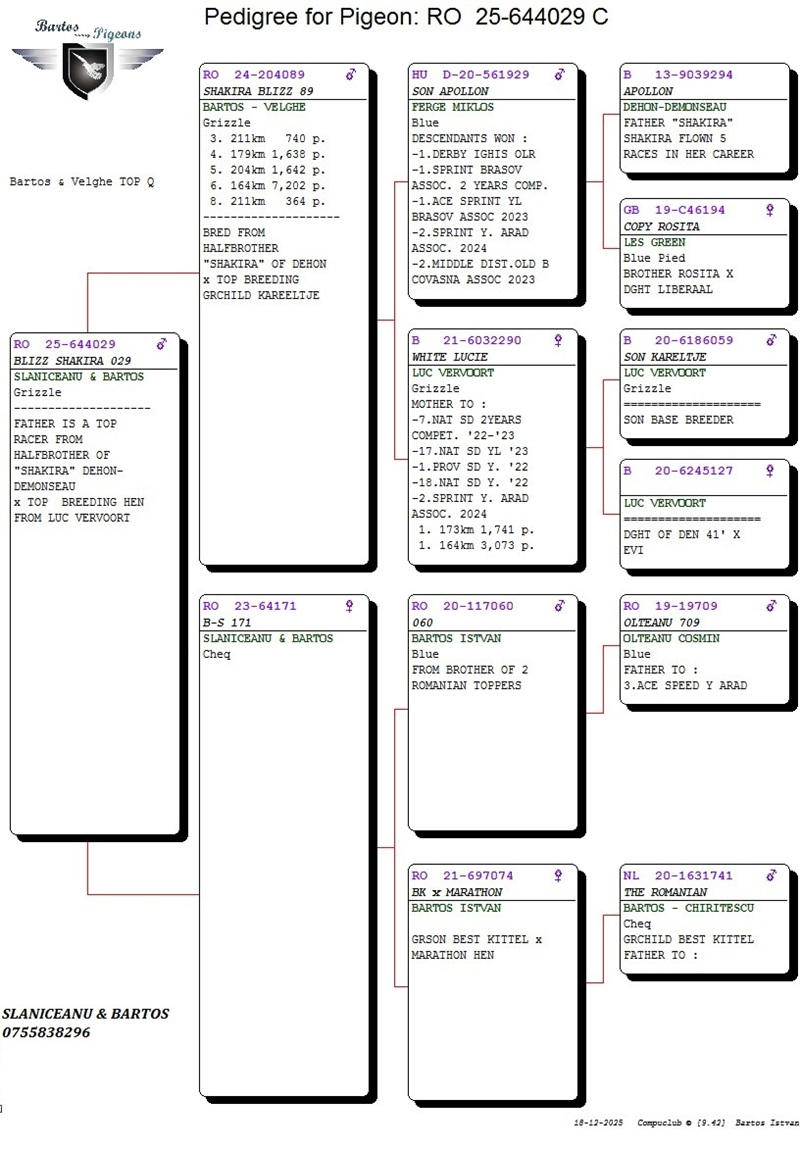Click female symbol beside ring B 20-6245127

click(x=770, y=471)
